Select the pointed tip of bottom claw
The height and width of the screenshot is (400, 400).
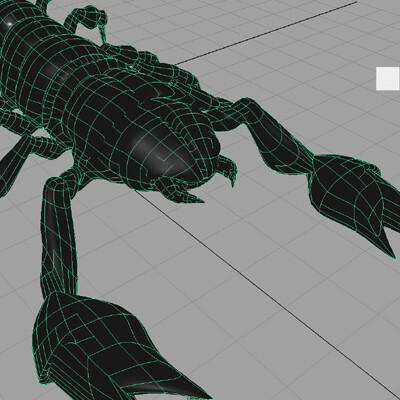pos(197,388)
